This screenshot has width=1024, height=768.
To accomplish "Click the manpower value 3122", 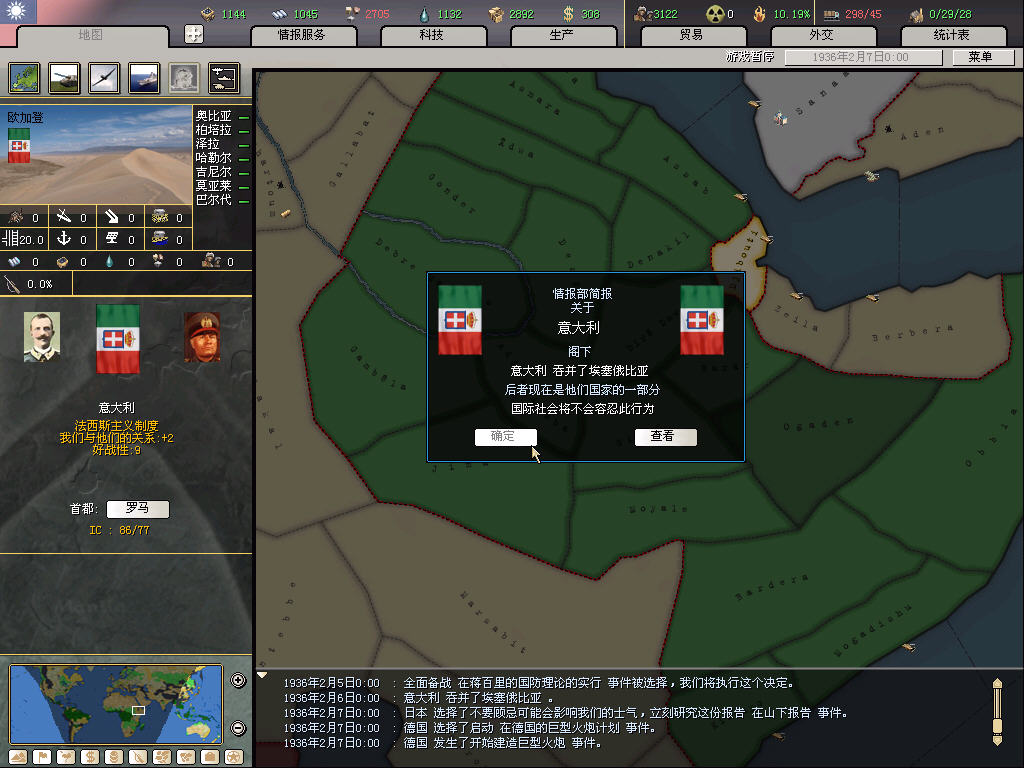I will pyautogui.click(x=665, y=14).
